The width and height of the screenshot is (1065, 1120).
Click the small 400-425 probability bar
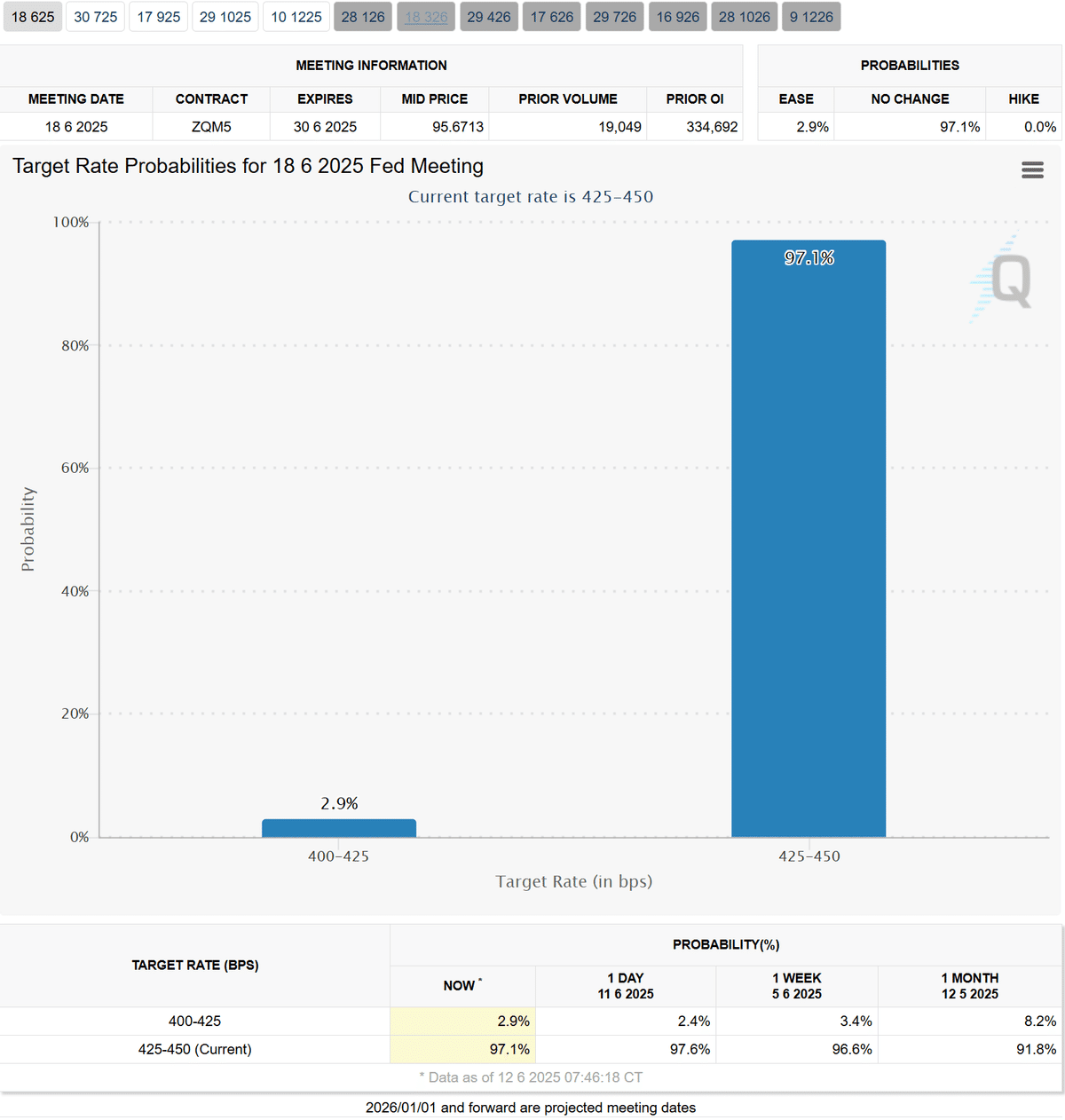(339, 828)
